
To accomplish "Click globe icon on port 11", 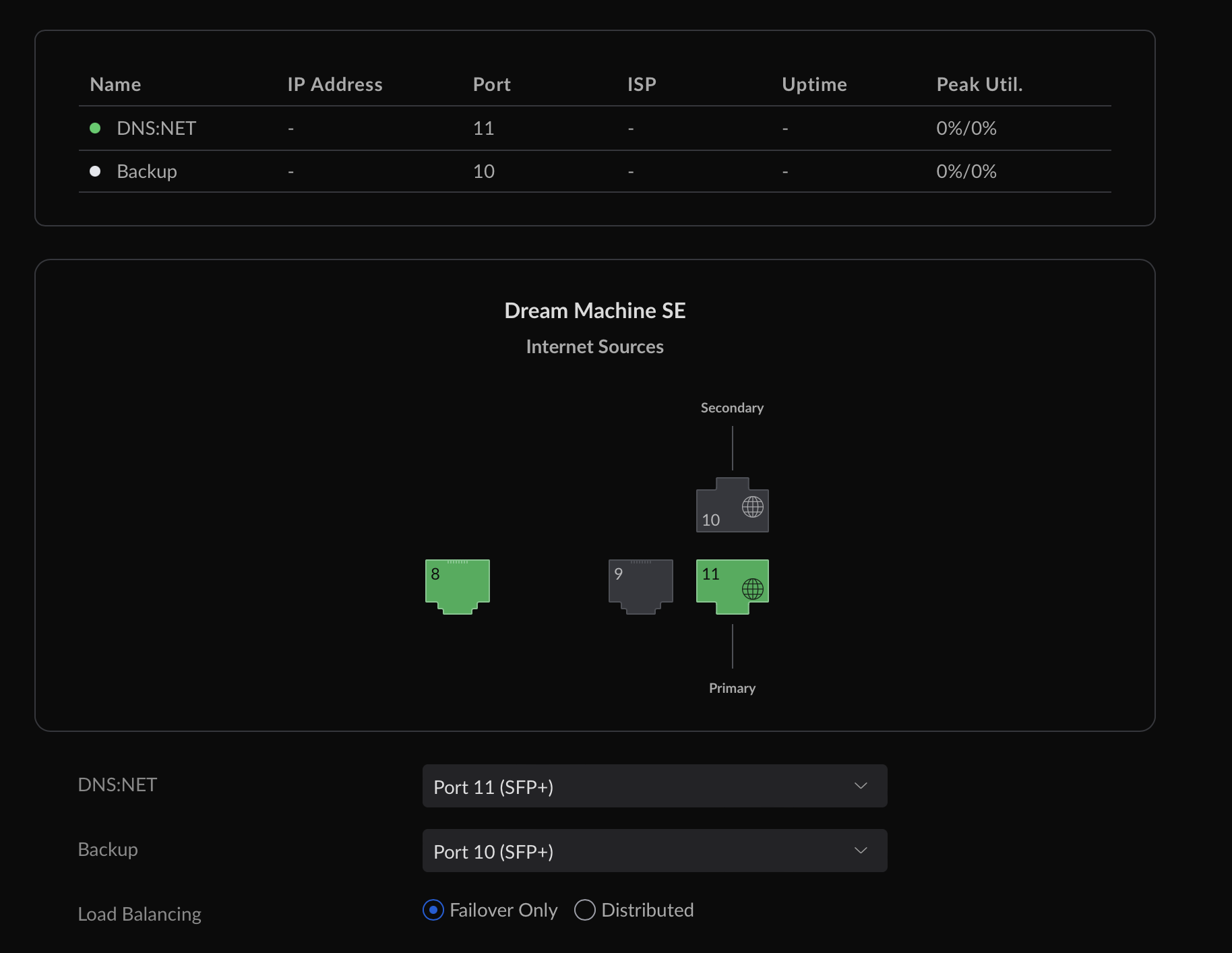I will [753, 589].
